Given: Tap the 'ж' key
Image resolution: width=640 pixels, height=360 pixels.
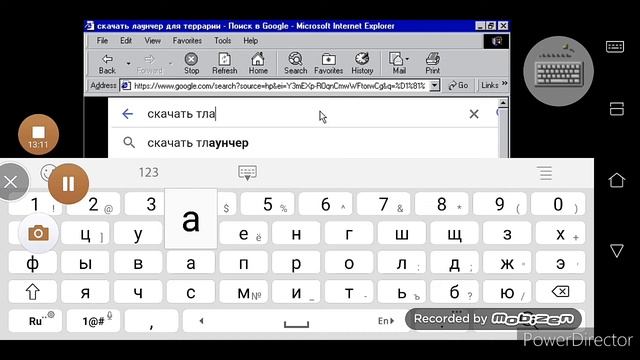Looking at the screenshot, I should coord(507,263).
